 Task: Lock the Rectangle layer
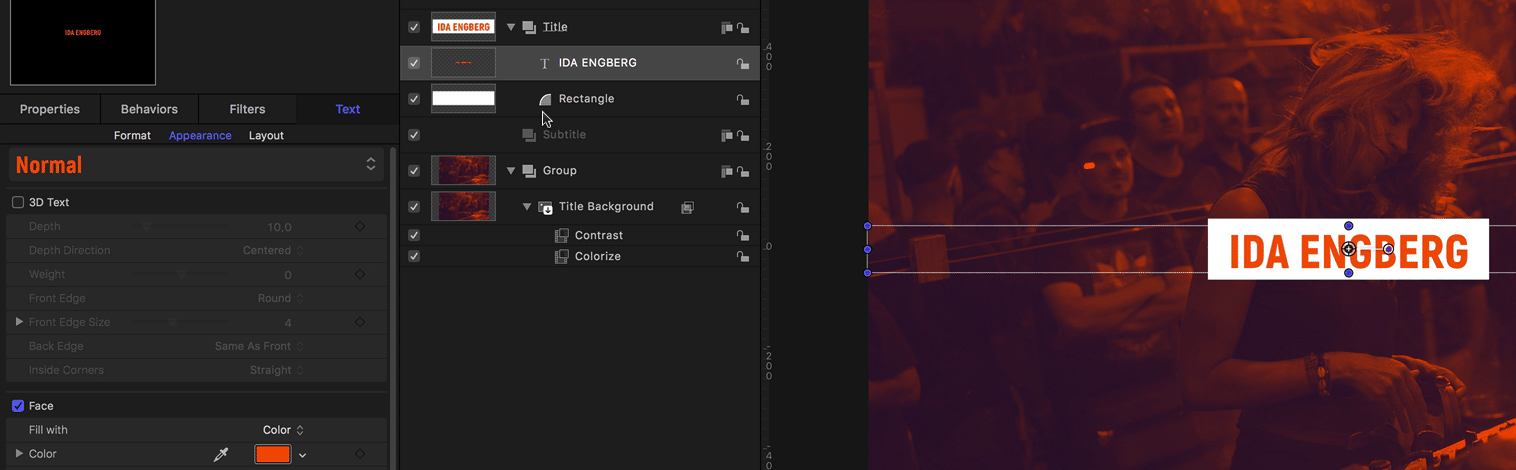click(743, 99)
